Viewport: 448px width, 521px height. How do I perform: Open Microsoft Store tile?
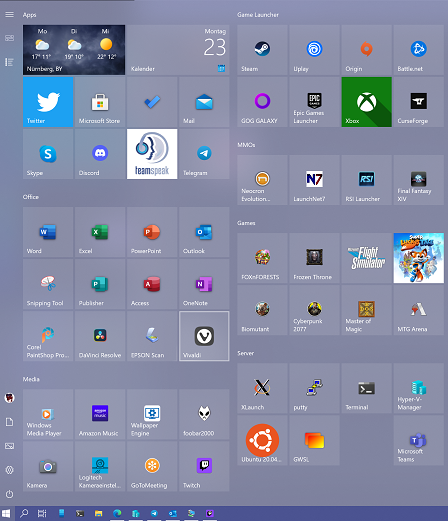[x=100, y=102]
